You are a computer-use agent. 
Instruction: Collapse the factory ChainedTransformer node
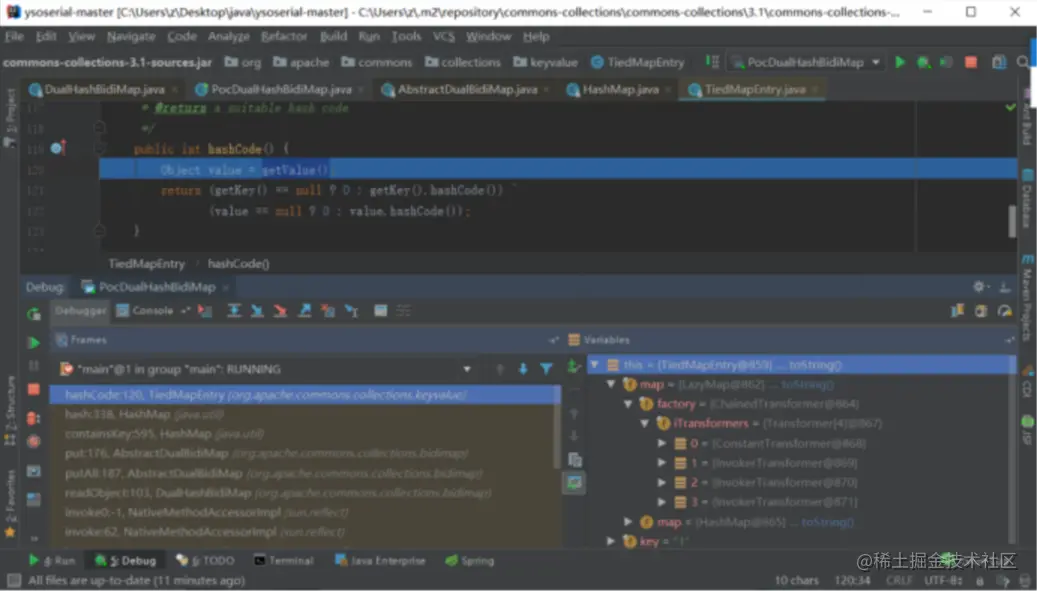628,404
